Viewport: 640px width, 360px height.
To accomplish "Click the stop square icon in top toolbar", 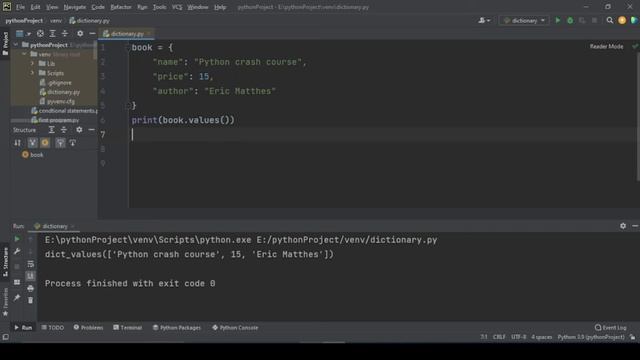I will [x=594, y=20].
